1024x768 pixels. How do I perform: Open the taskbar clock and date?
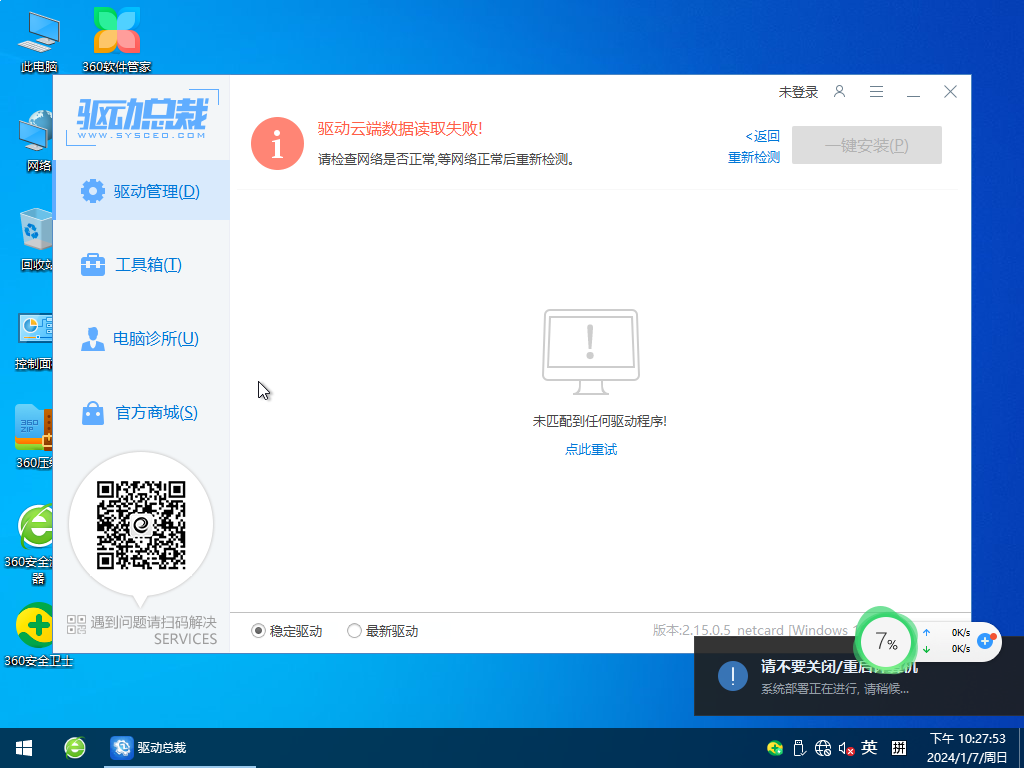point(967,748)
